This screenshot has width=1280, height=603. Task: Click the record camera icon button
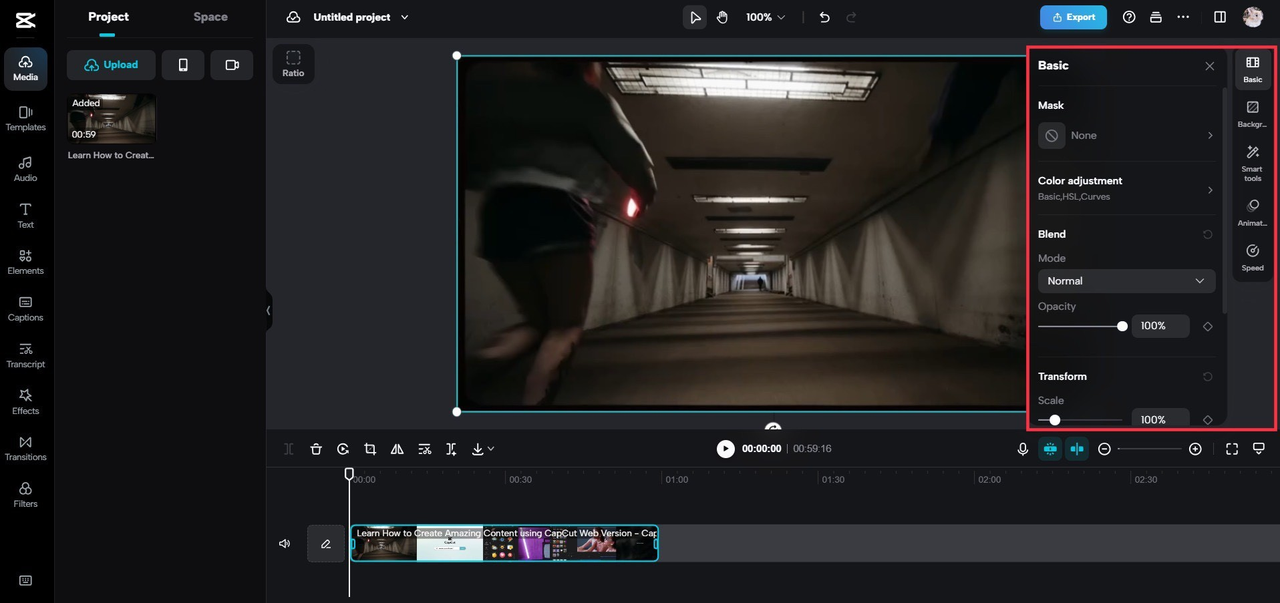pos(232,65)
